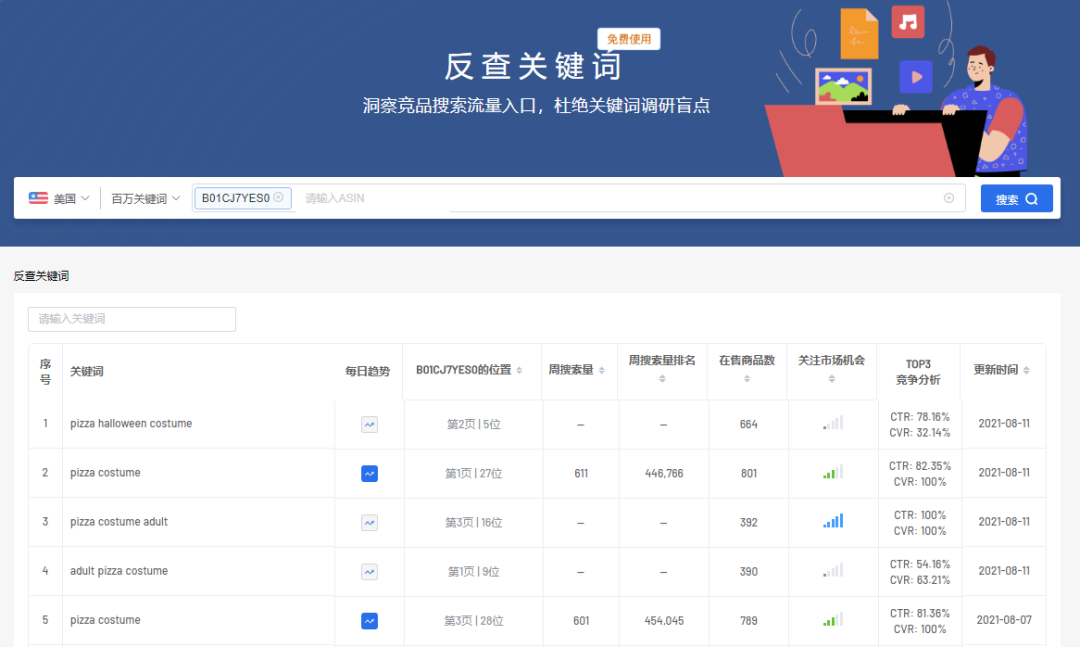
Task: Click the blue trend icon beside "pizza costume"
Action: pos(369,473)
